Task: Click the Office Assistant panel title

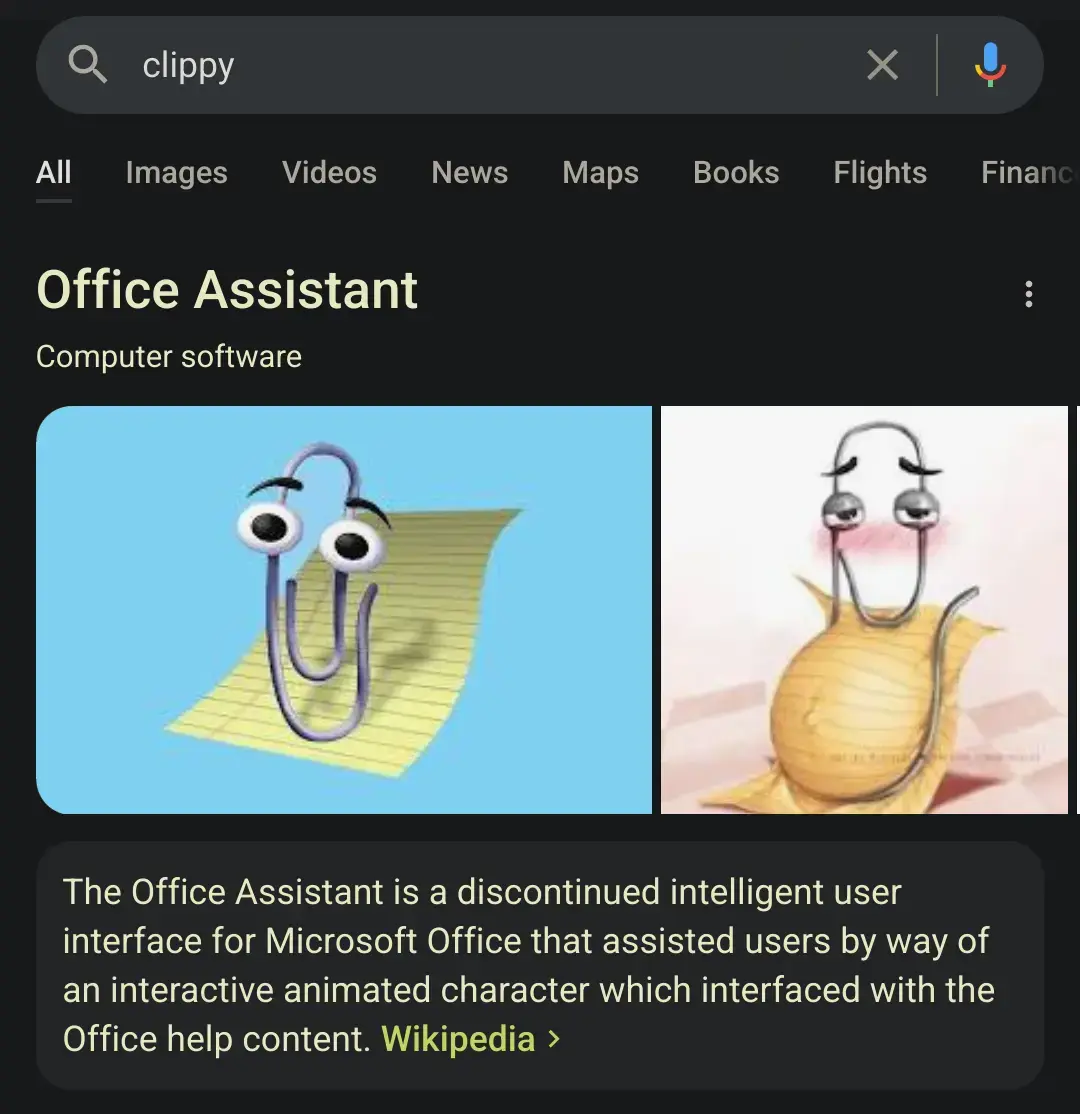Action: 227,291
